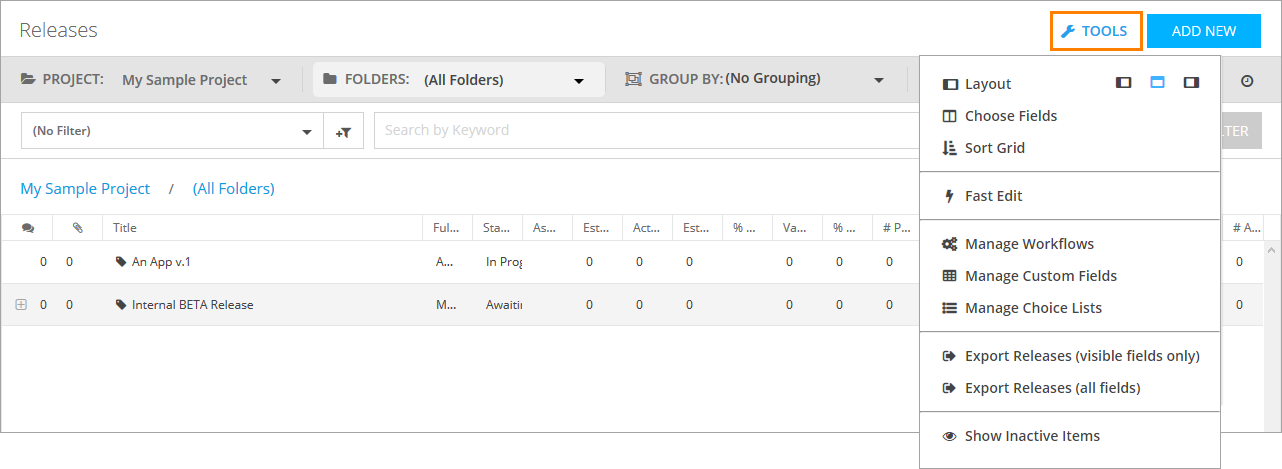Choose Export Releases (all fields)

pyautogui.click(x=1052, y=388)
